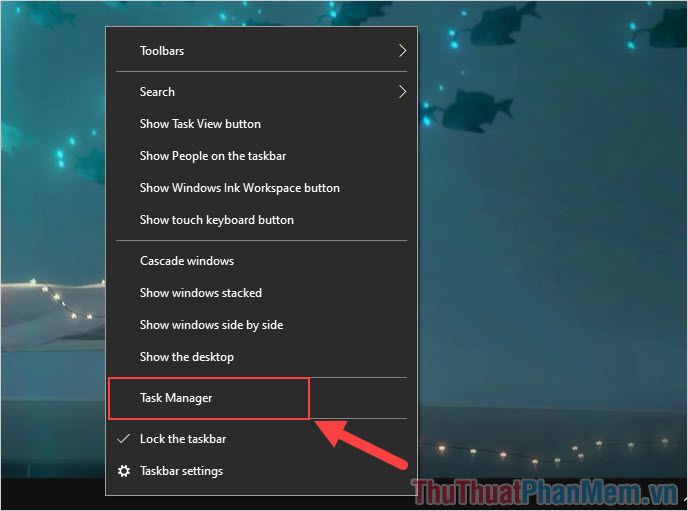
Task: Toggle Show Windows Ink Workspace button
Action: [x=261, y=188]
